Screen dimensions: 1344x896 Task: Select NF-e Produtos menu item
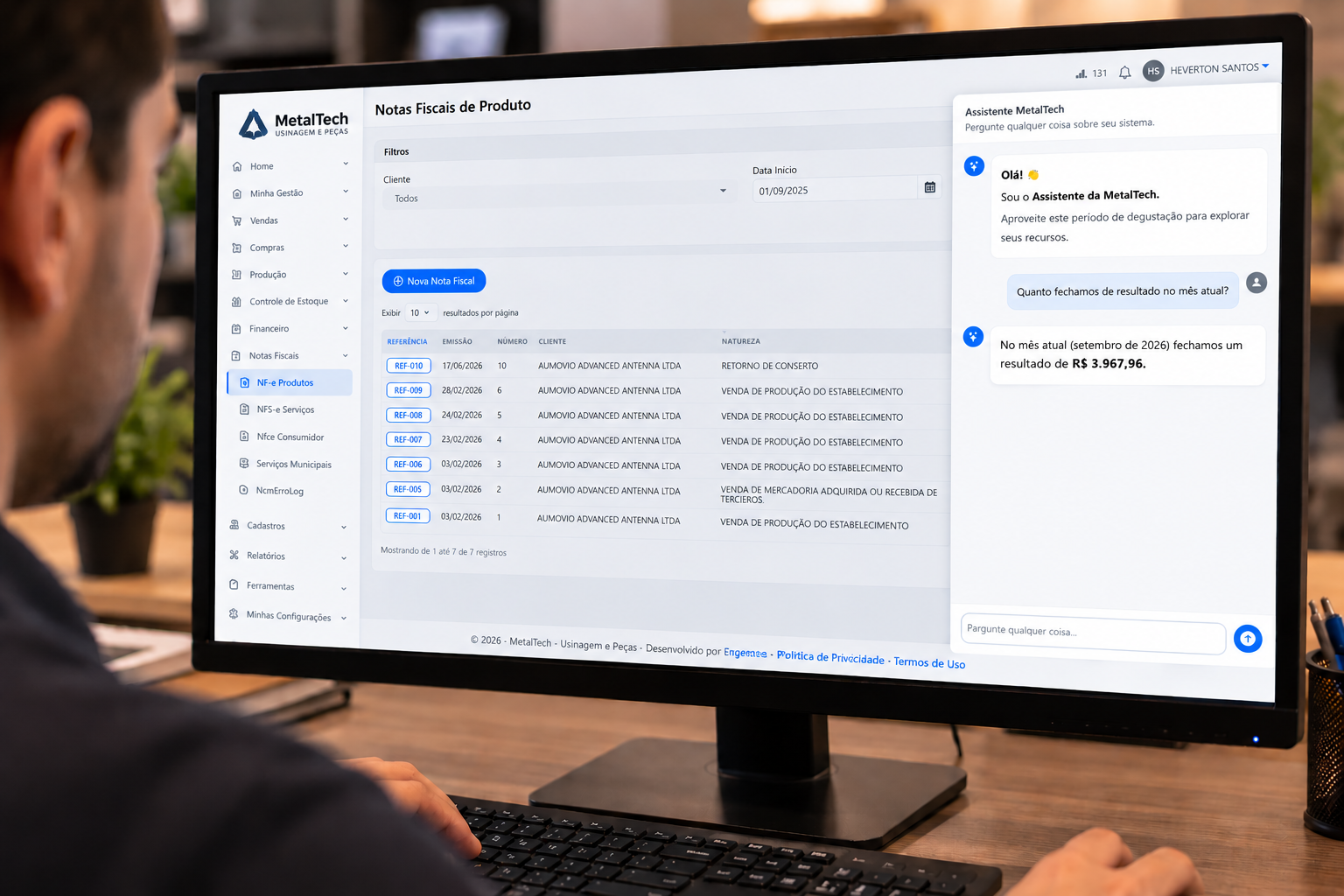tap(290, 382)
